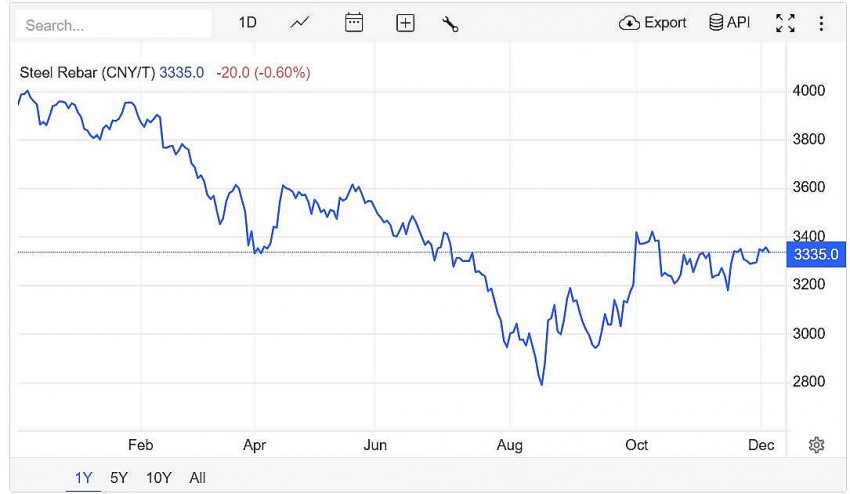Click the chart line's August low point

[x=542, y=384]
